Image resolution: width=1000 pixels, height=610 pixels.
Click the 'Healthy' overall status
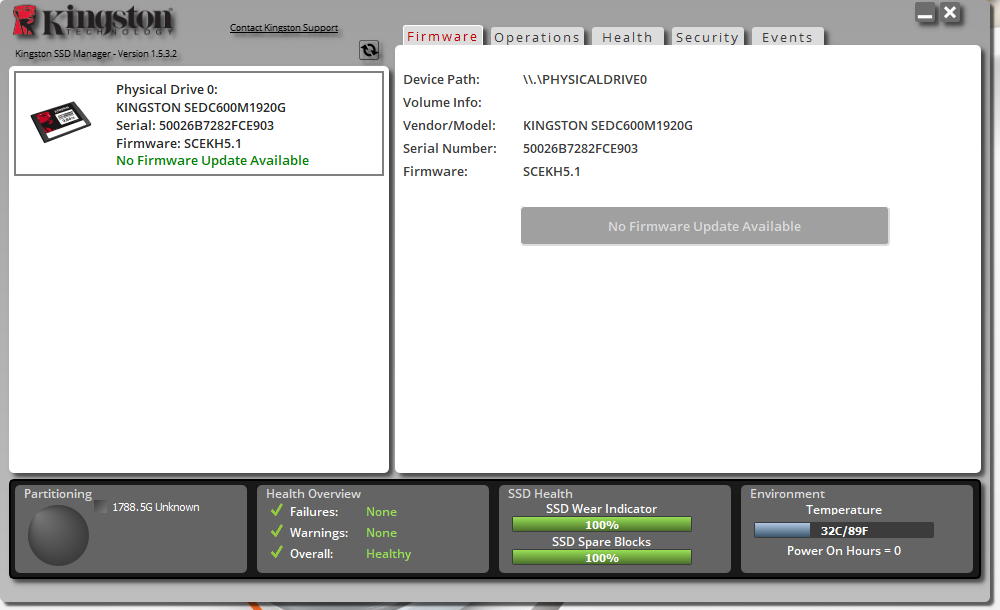[x=388, y=554]
